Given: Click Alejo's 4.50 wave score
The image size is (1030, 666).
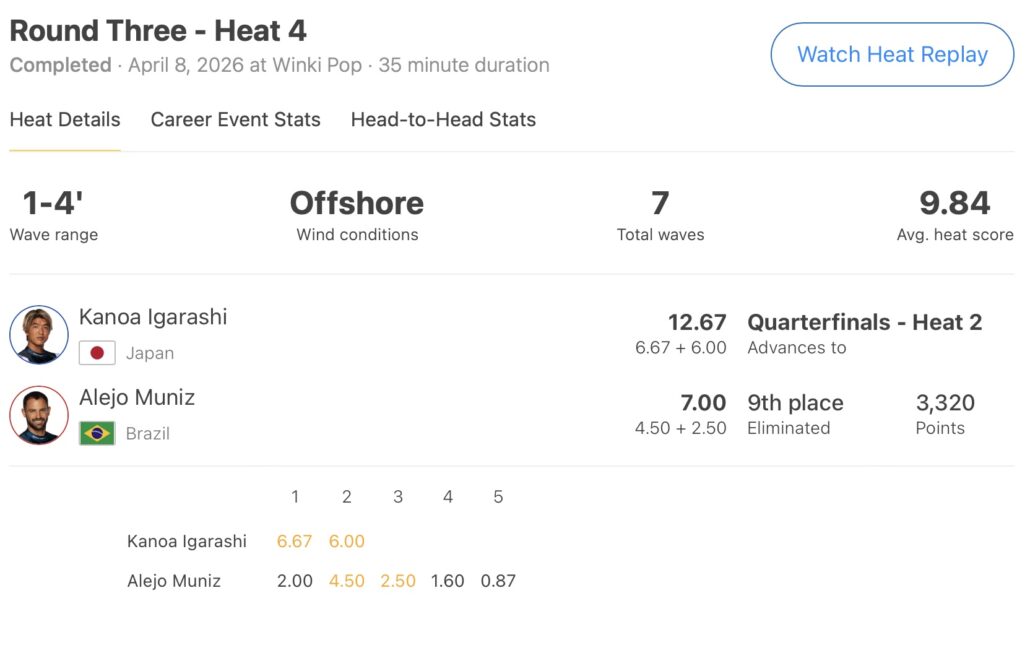Looking at the screenshot, I should pyautogui.click(x=347, y=581).
